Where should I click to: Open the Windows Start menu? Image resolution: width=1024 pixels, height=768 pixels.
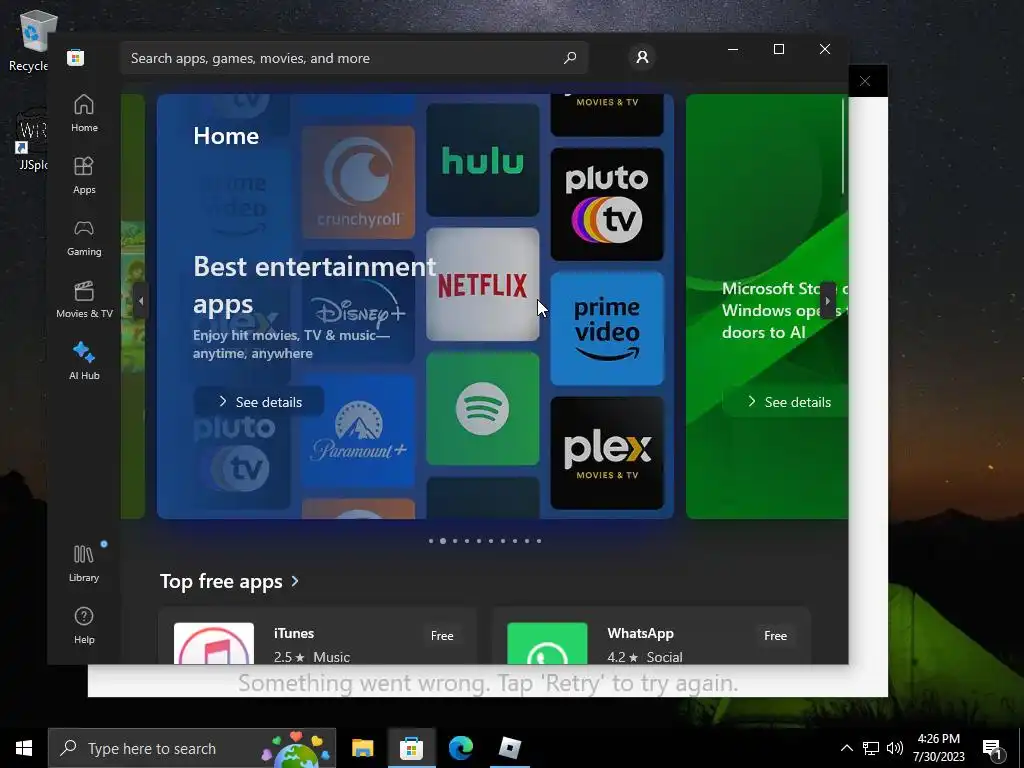(x=24, y=748)
